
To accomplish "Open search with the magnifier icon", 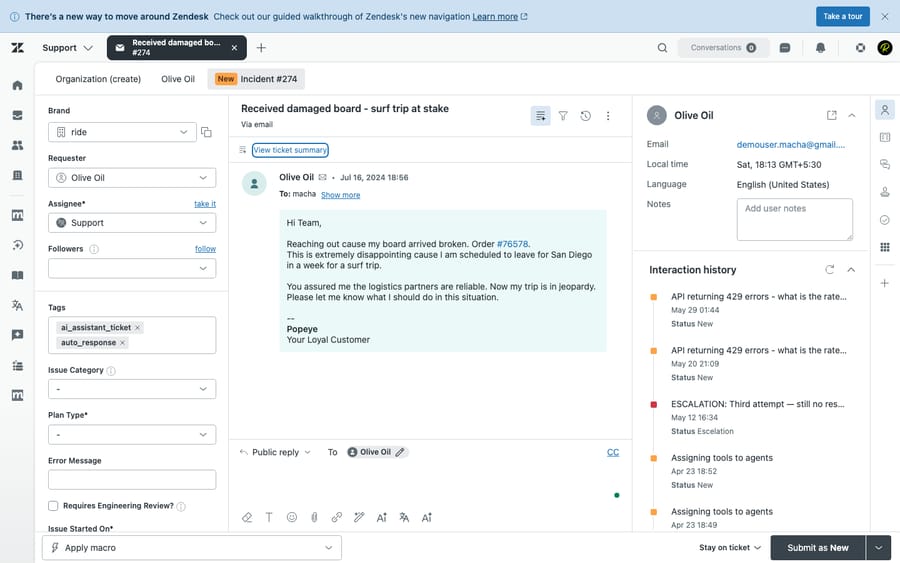I will click(x=662, y=48).
